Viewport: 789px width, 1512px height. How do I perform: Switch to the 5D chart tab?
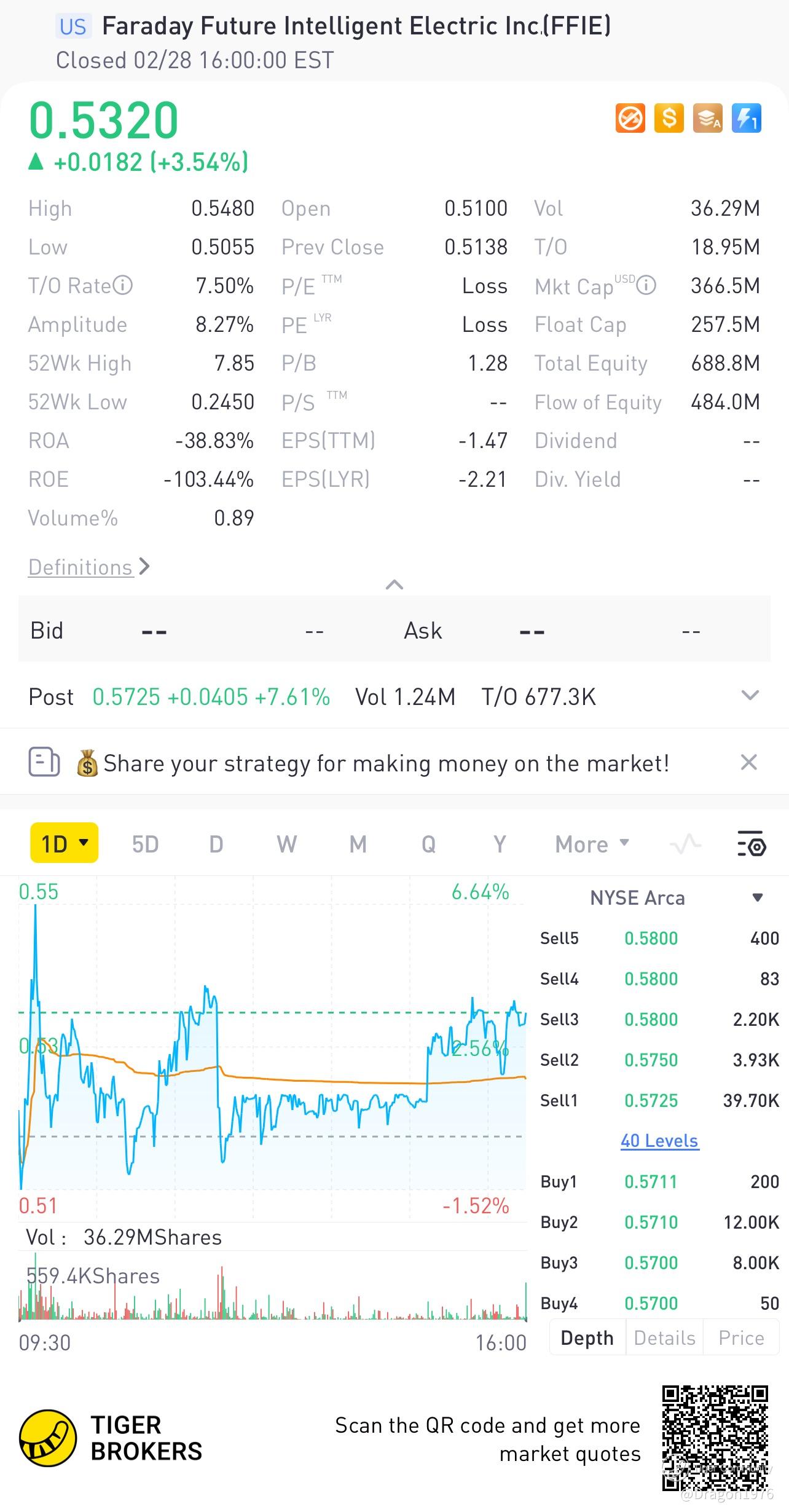[145, 844]
